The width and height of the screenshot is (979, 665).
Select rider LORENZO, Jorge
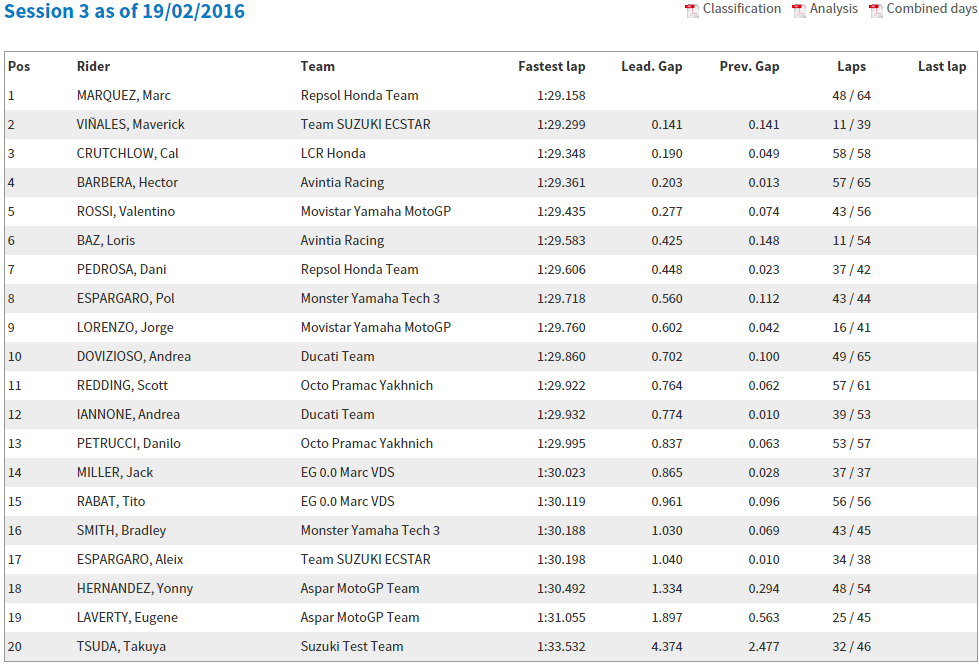tap(125, 328)
